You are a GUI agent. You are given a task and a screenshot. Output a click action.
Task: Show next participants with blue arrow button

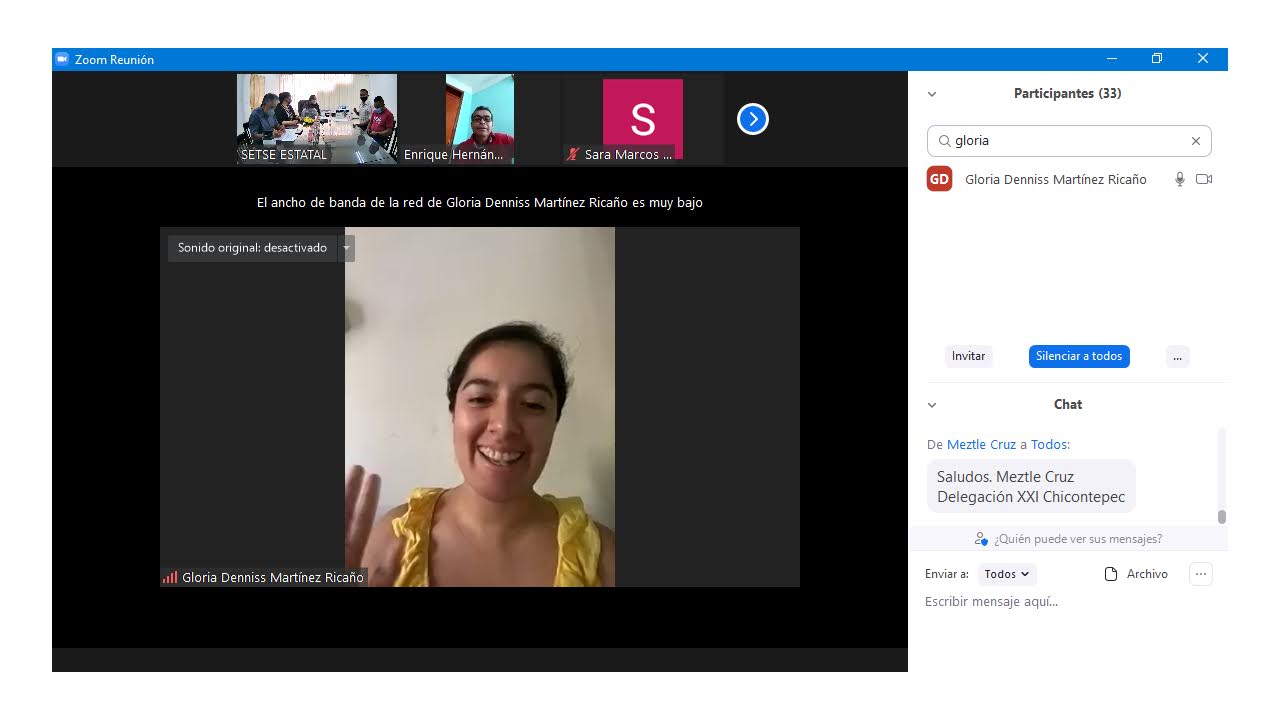pyautogui.click(x=752, y=120)
